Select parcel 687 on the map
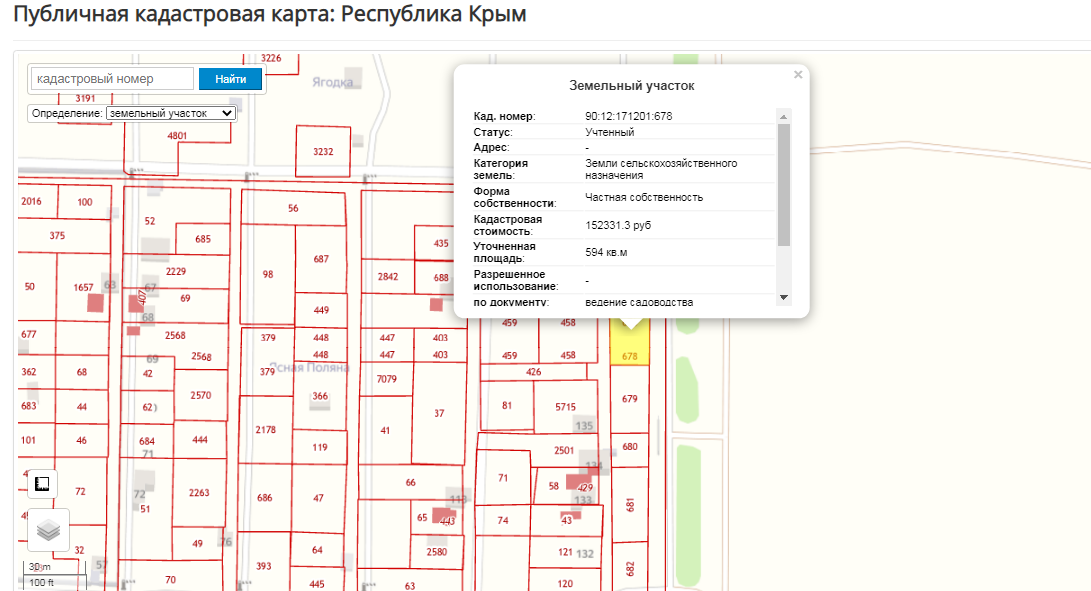 pos(321,259)
